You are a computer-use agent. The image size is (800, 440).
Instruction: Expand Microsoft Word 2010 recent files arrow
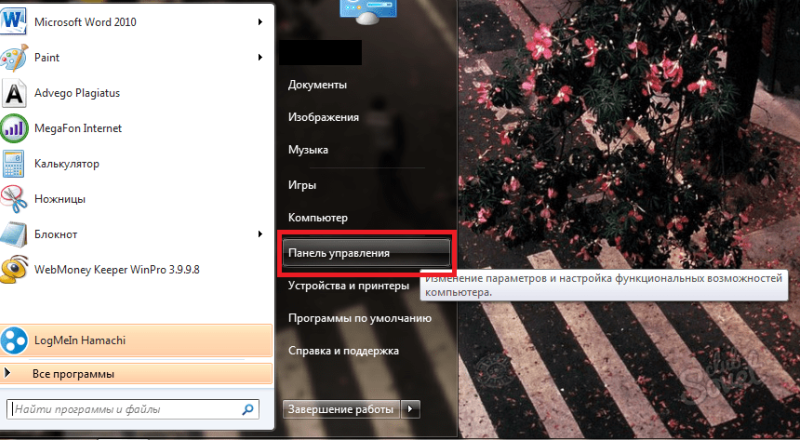coord(260,22)
